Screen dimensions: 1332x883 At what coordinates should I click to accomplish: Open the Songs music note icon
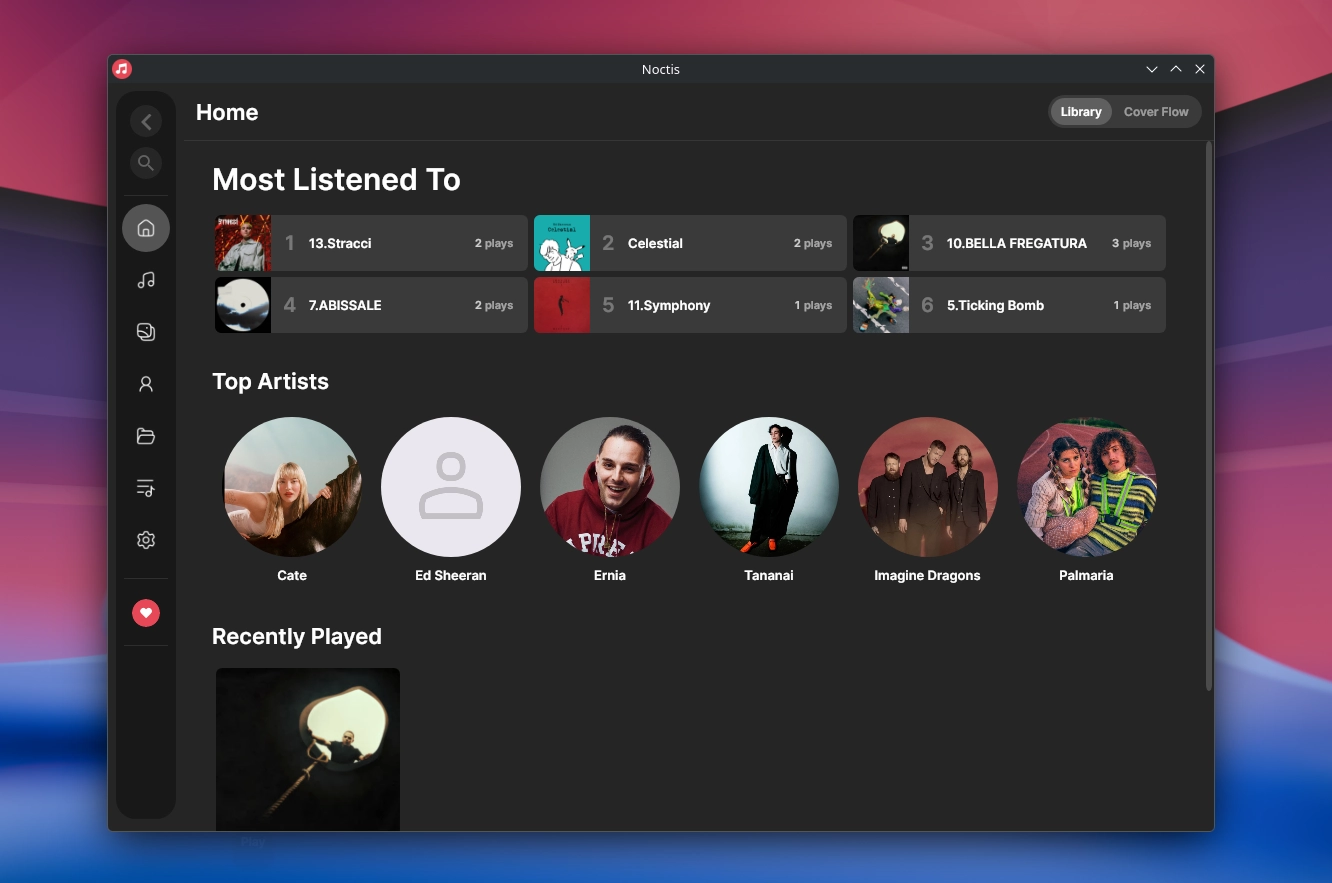pos(146,280)
